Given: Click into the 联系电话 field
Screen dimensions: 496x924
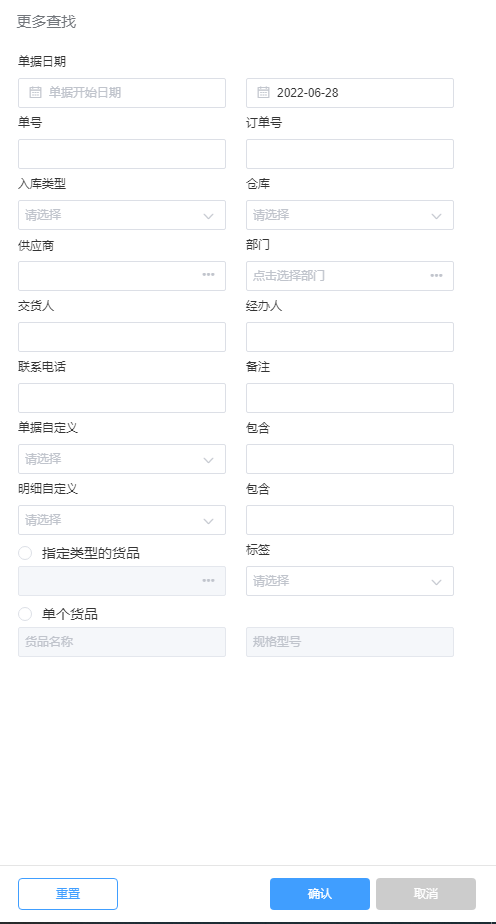Looking at the screenshot, I should click(122, 398).
